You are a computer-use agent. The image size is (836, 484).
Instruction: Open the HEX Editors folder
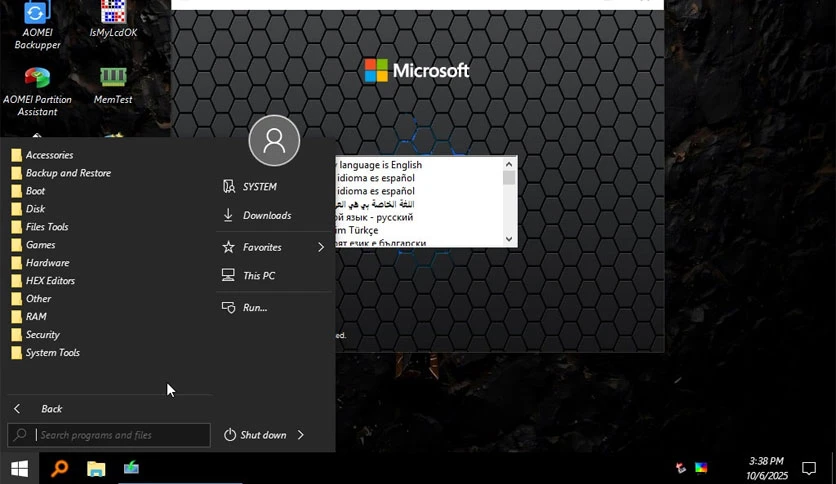(43, 281)
